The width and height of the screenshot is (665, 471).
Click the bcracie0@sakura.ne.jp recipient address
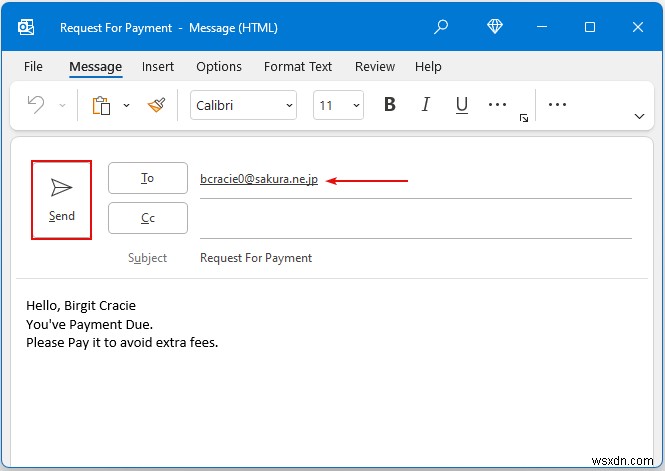coord(259,179)
